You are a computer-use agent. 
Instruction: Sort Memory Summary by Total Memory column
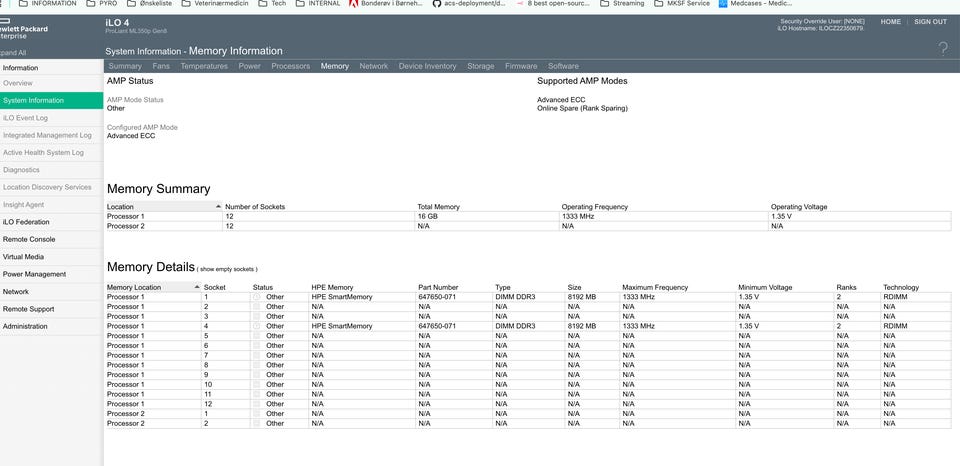point(438,207)
